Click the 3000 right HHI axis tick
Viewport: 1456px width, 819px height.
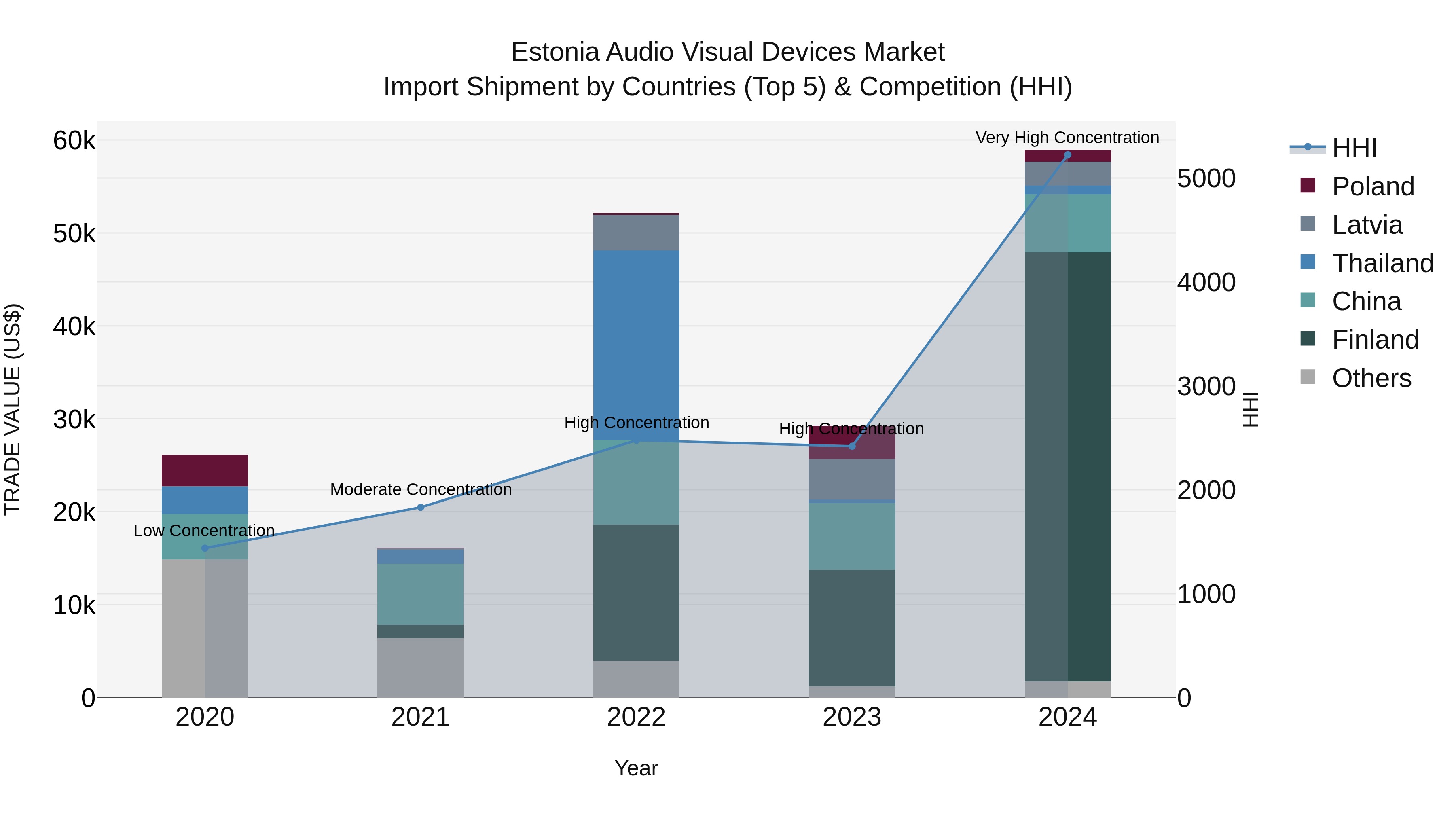pos(1206,386)
